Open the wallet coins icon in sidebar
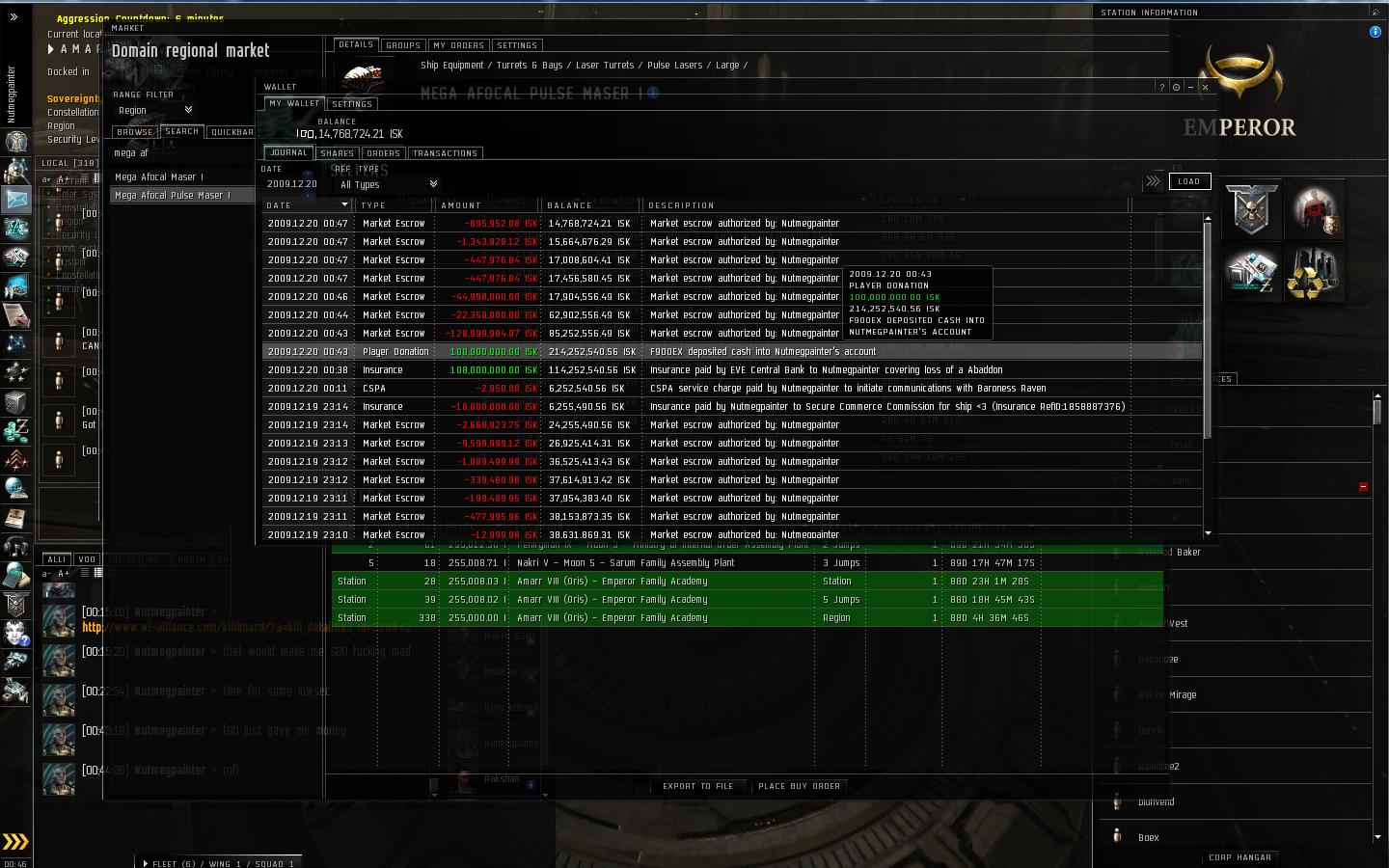1389x868 pixels. 16,431
